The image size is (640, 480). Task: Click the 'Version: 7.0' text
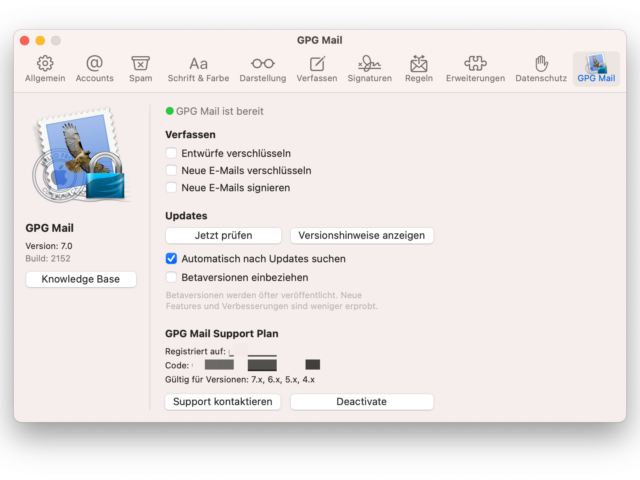tap(49, 246)
